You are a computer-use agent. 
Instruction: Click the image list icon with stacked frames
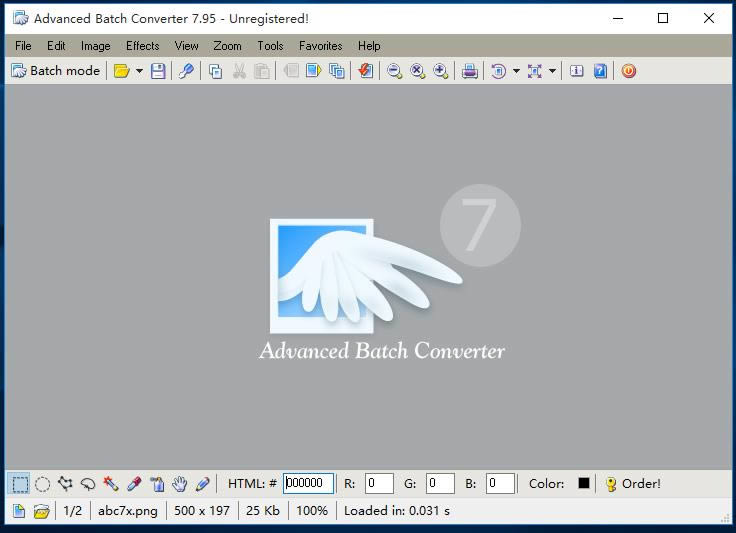tap(337, 71)
